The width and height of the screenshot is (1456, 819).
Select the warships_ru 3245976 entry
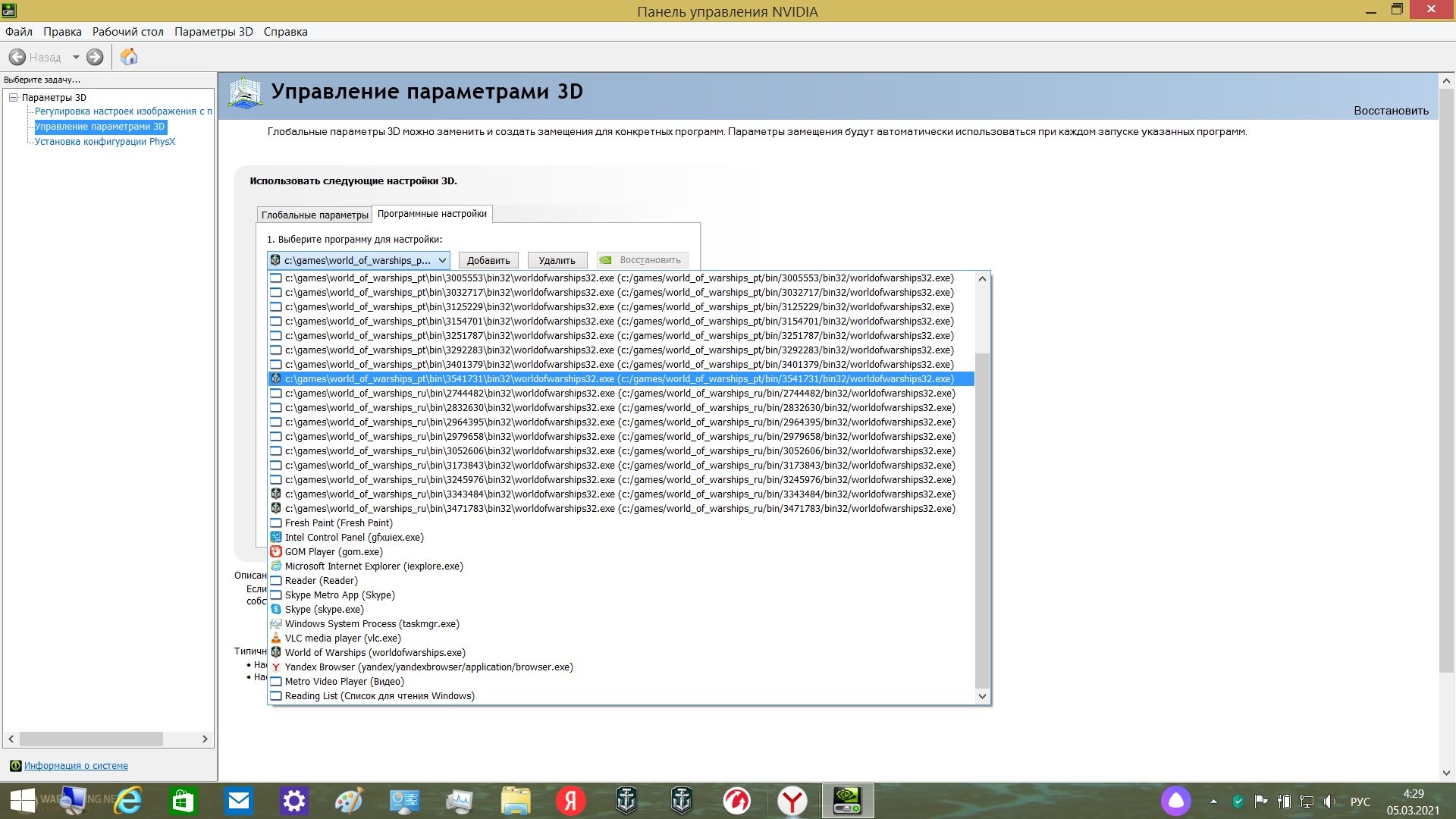pyautogui.click(x=622, y=480)
